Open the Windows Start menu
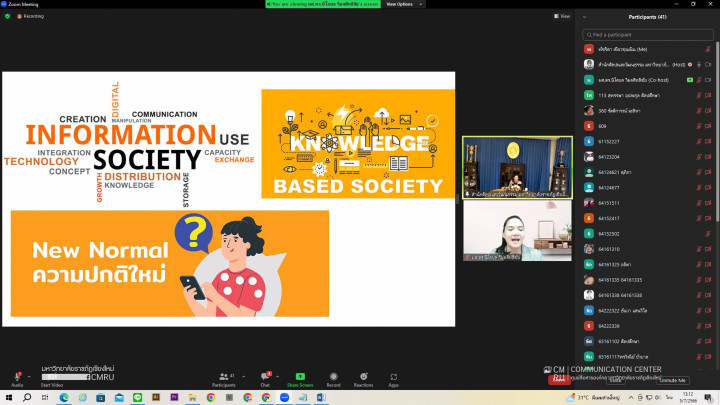Image resolution: width=720 pixels, height=405 pixels. coord(9,398)
